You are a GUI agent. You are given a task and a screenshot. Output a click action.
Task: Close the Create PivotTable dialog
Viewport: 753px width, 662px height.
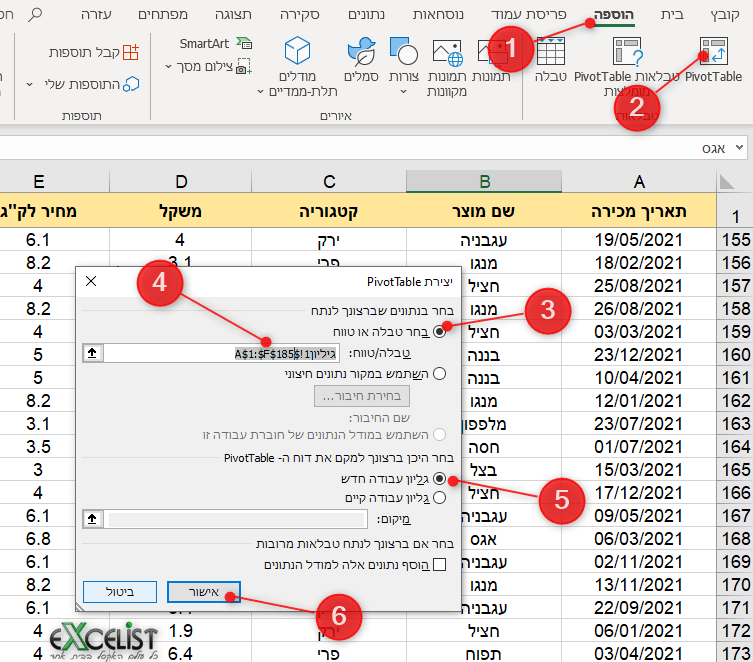(91, 281)
